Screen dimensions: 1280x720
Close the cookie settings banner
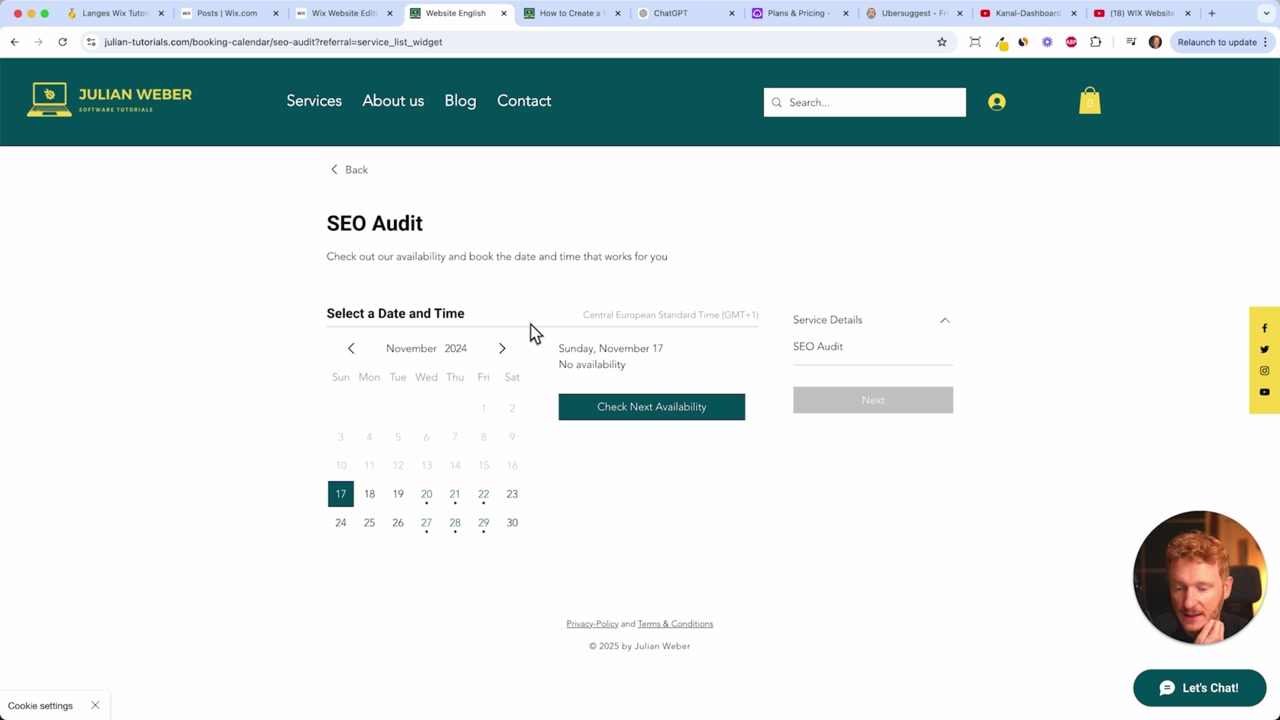(95, 705)
